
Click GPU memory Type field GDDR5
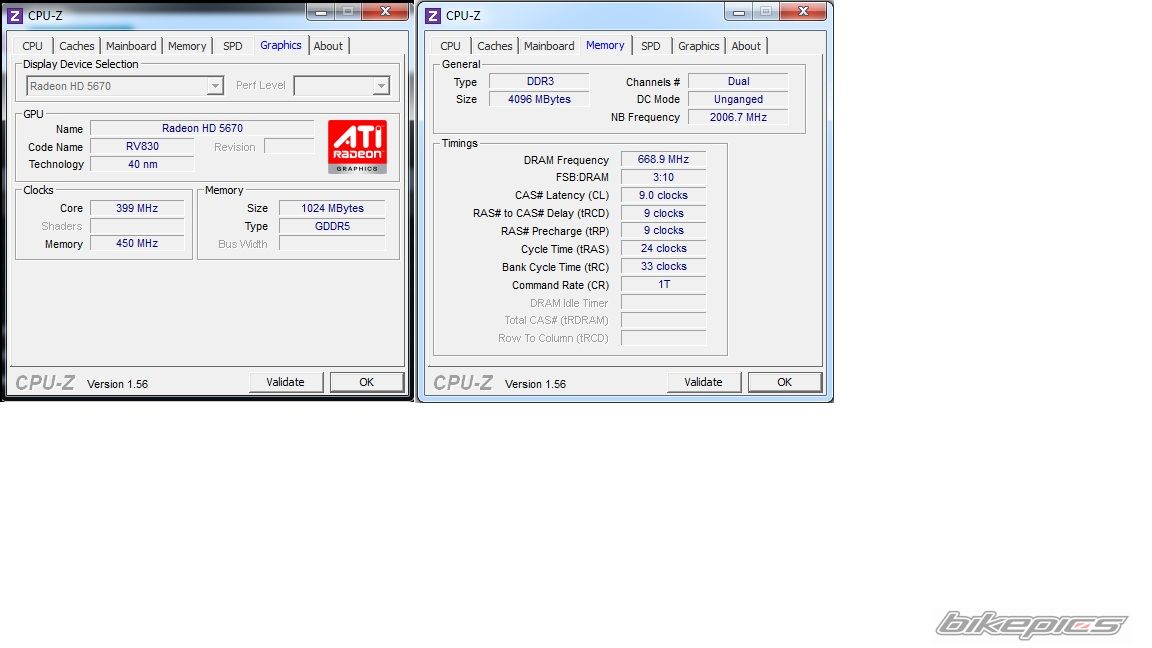332,226
